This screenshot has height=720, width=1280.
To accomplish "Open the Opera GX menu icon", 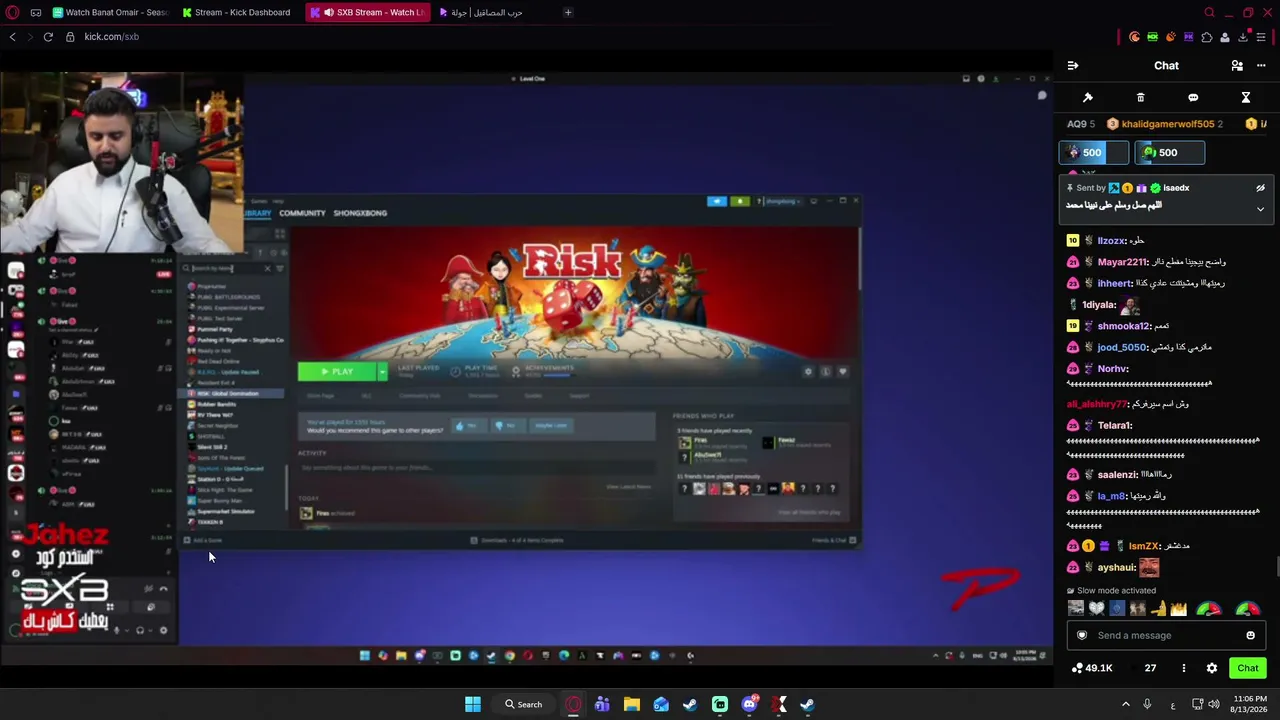I will 13,13.
